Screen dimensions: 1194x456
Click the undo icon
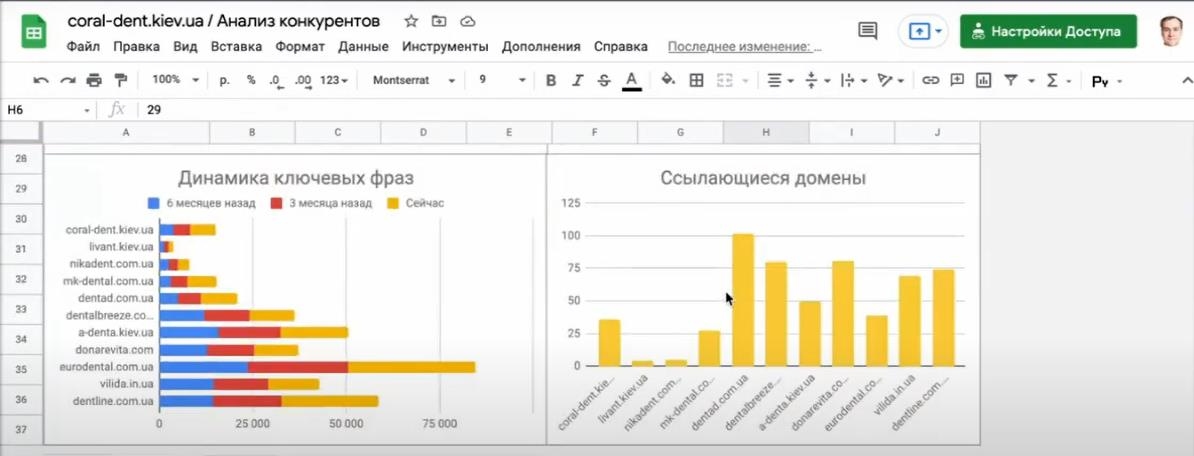coord(41,80)
